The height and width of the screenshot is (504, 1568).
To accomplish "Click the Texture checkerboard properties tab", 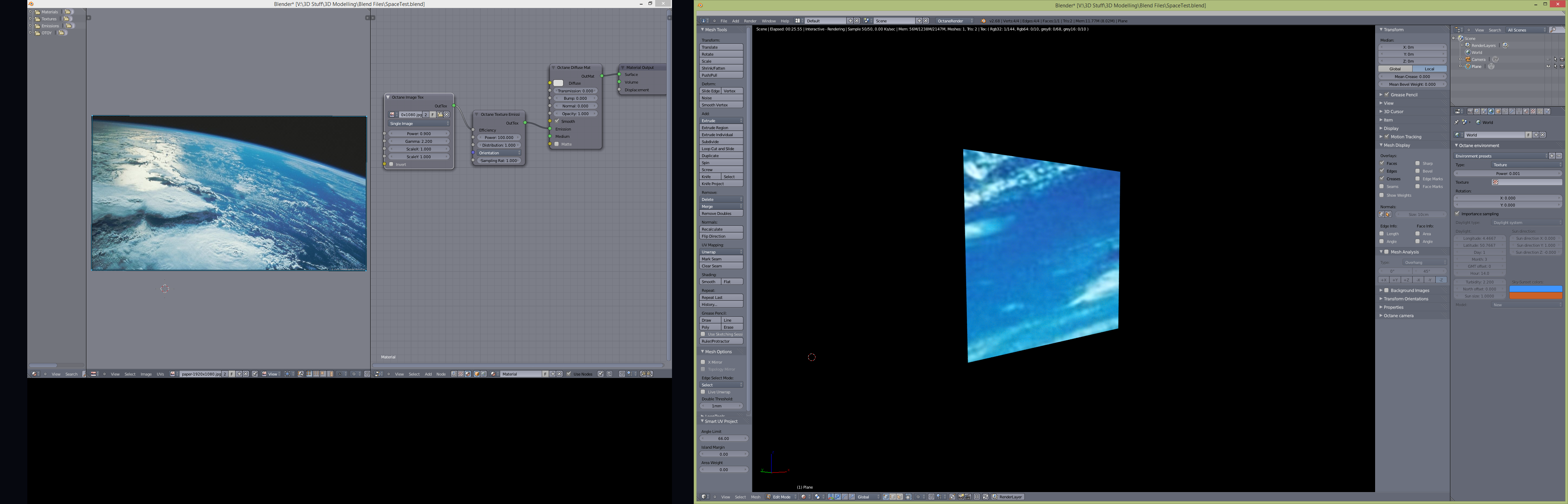I will 1533,111.
